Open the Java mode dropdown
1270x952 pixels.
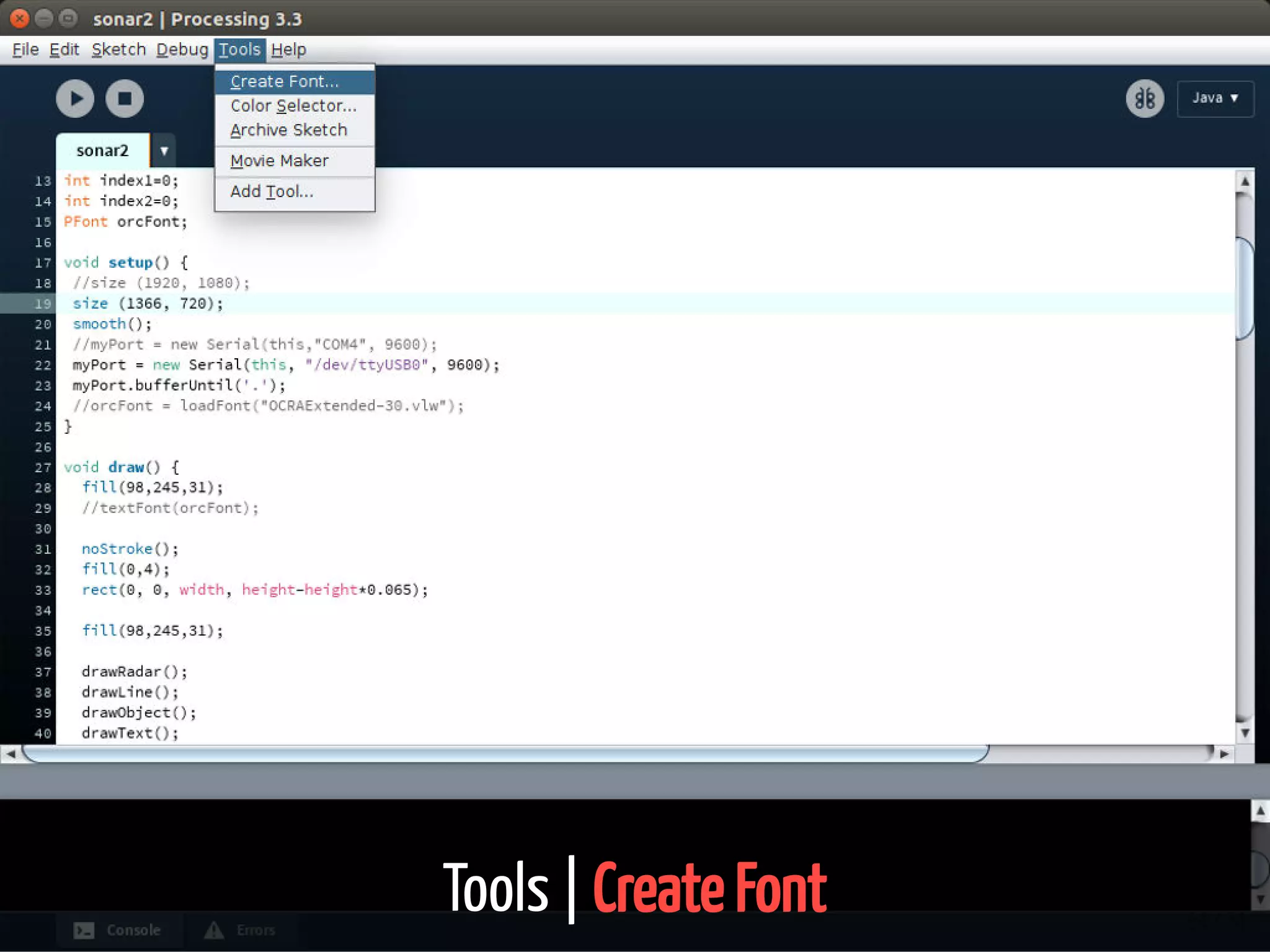pos(1215,99)
